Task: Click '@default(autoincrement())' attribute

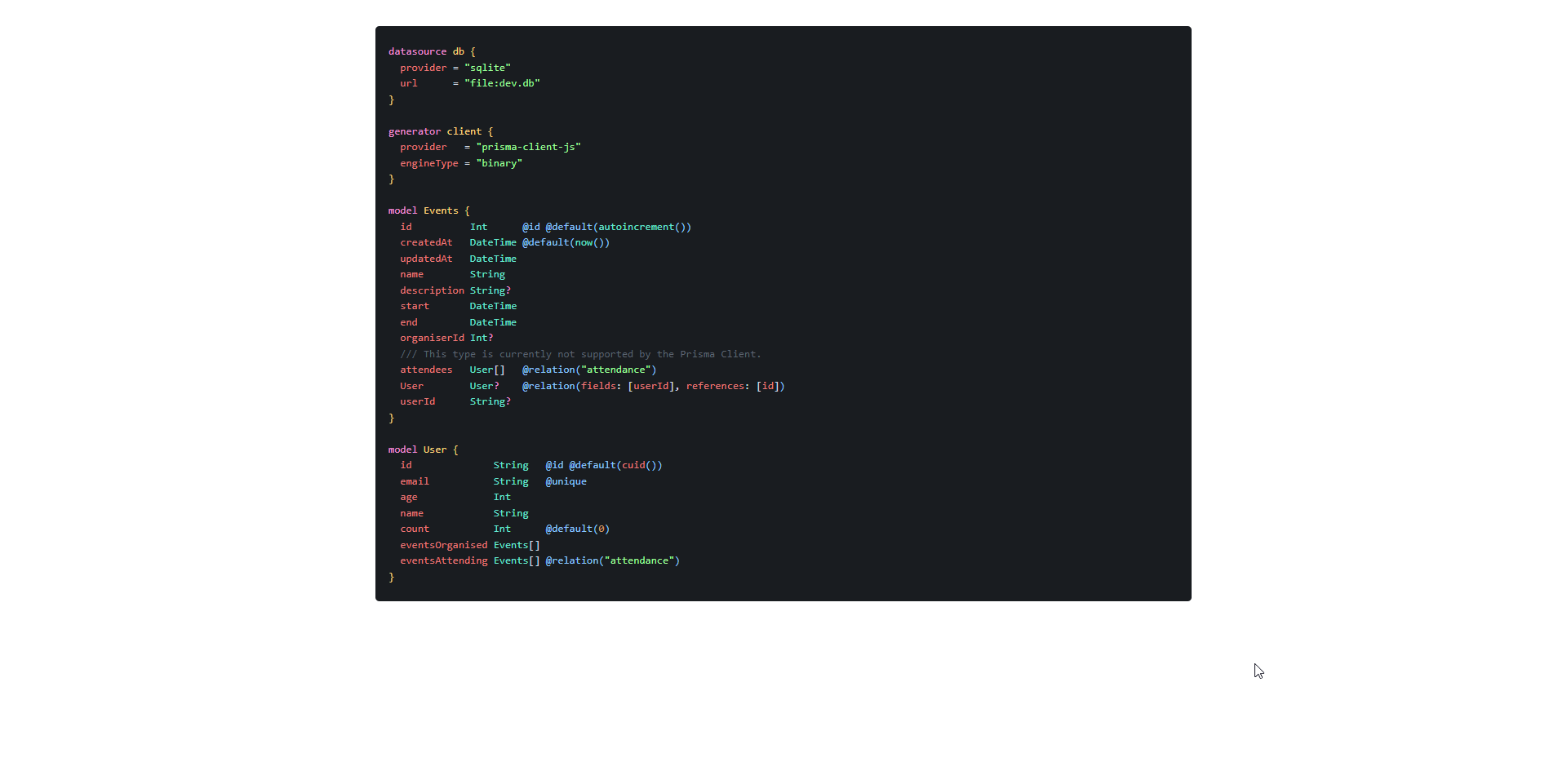Action: click(619, 227)
